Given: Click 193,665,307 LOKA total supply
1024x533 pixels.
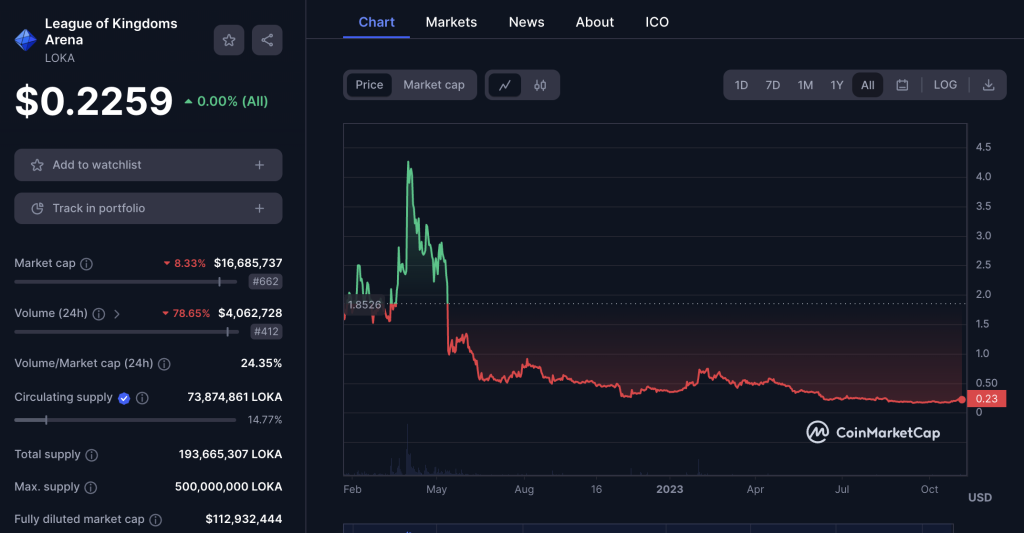Looking at the screenshot, I should [231, 455].
